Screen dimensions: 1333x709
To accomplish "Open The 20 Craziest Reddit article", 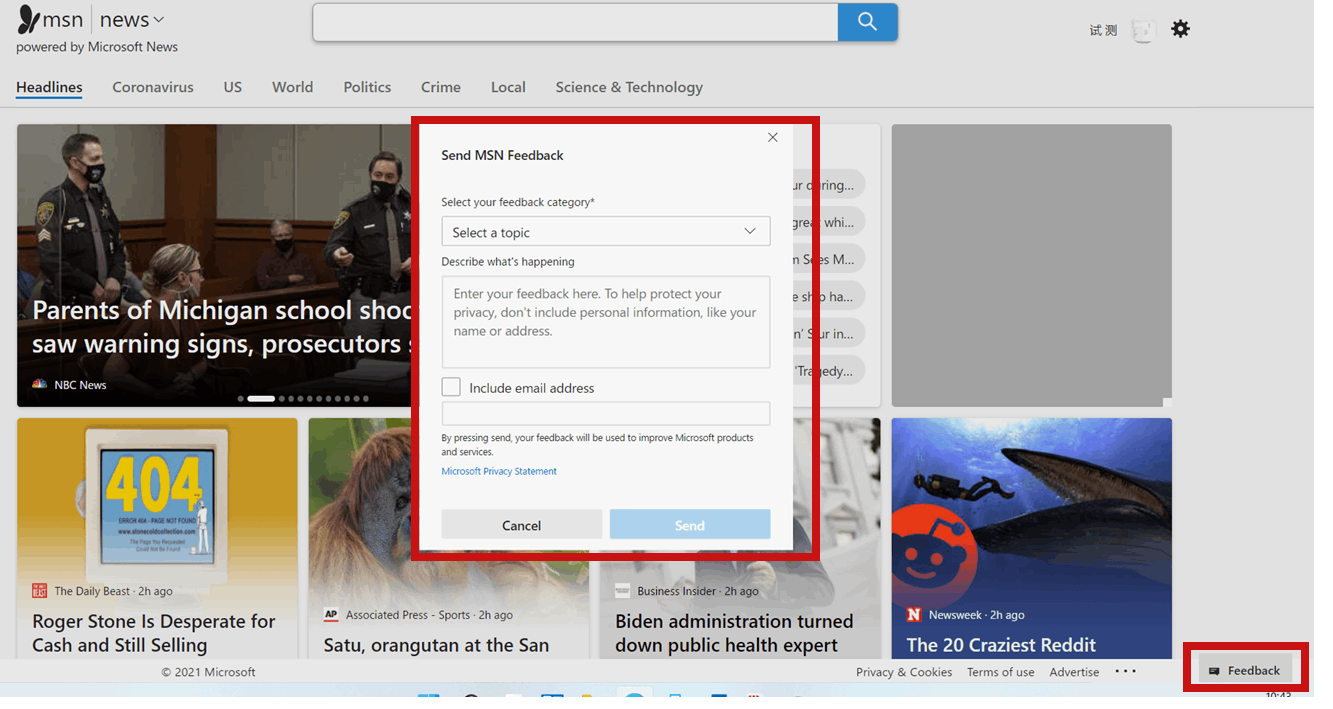I will click(1001, 645).
